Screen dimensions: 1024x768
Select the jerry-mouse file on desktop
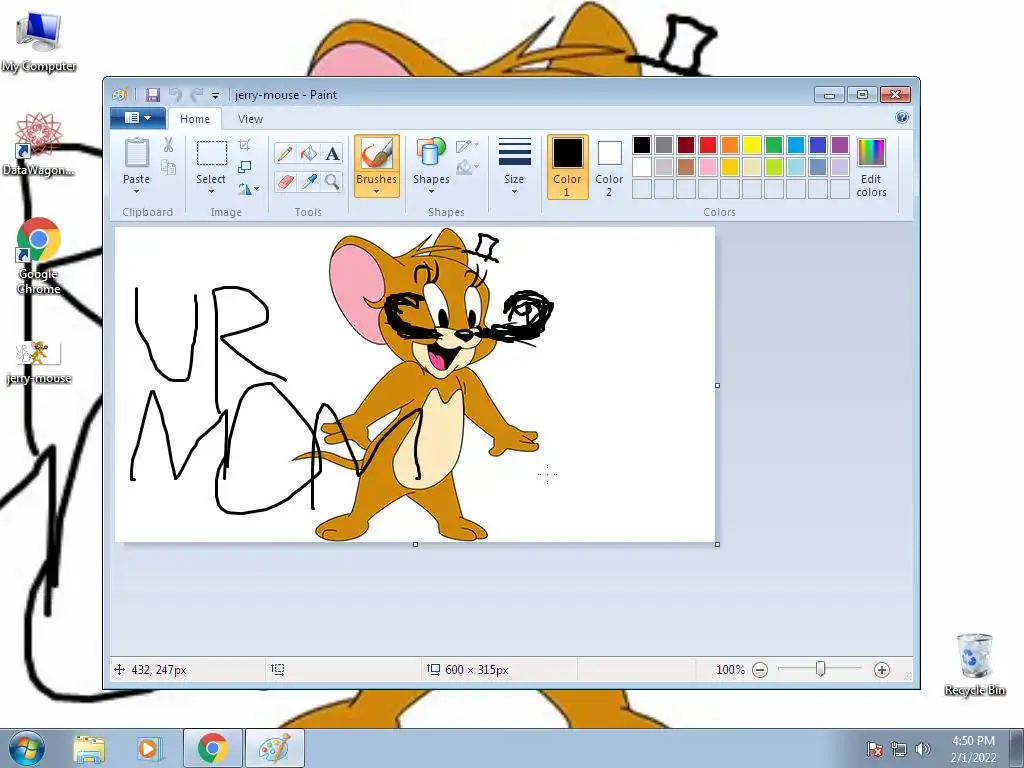pyautogui.click(x=39, y=362)
